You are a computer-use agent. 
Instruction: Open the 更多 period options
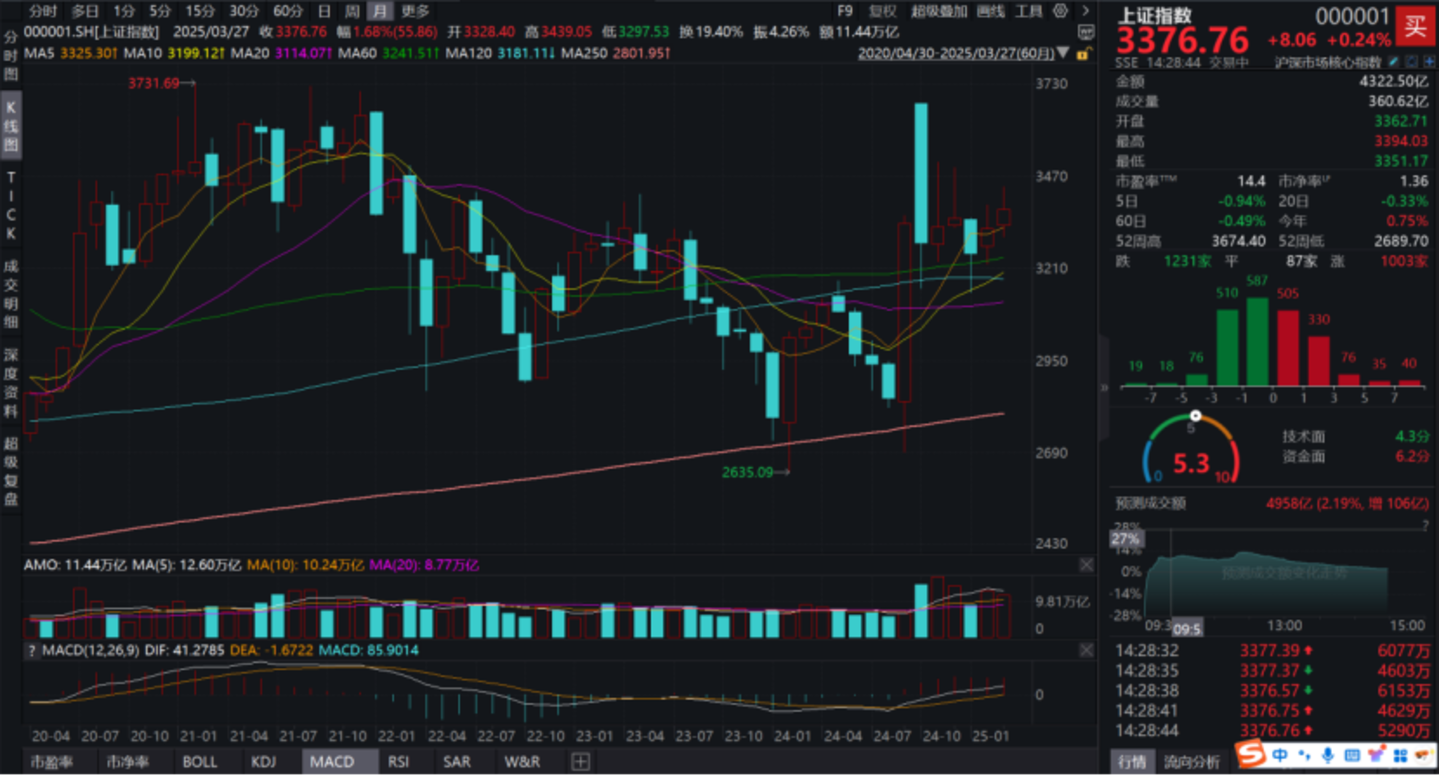tap(415, 12)
